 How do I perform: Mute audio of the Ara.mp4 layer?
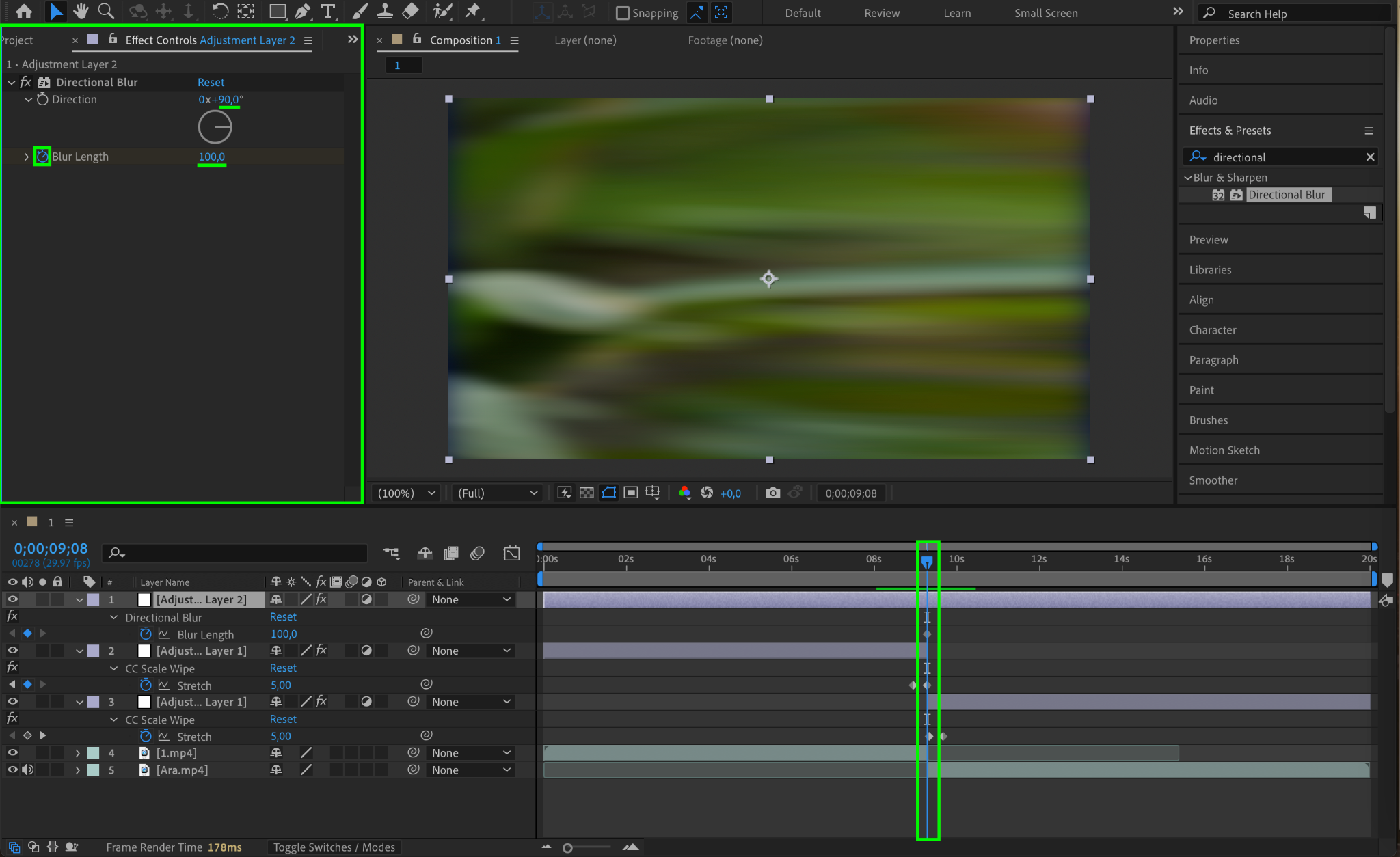(x=27, y=770)
